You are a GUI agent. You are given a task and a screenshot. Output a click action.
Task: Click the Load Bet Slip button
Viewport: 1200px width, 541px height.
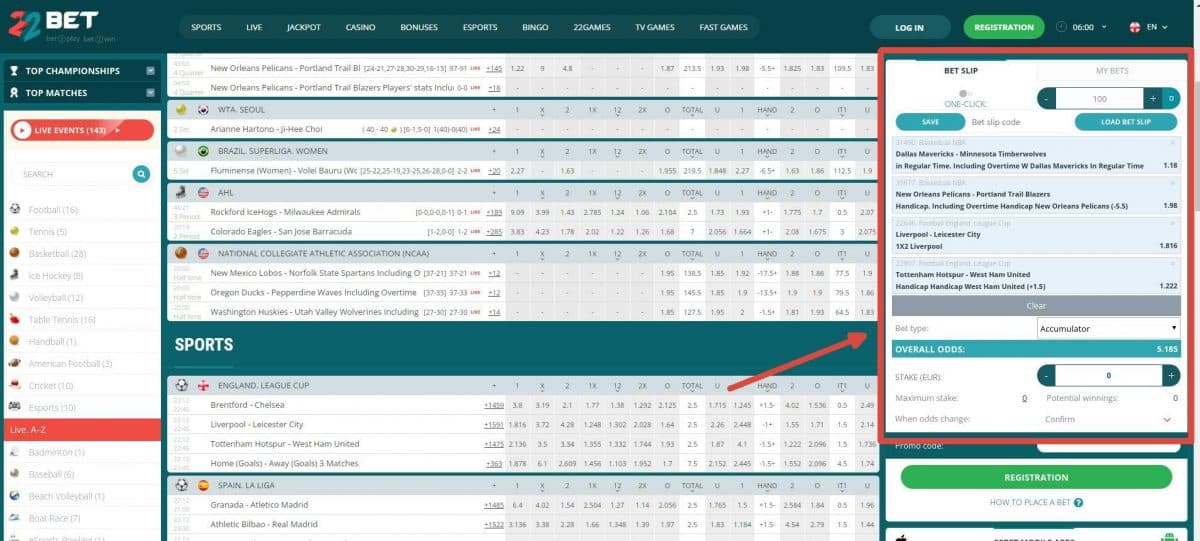[x=1126, y=122]
